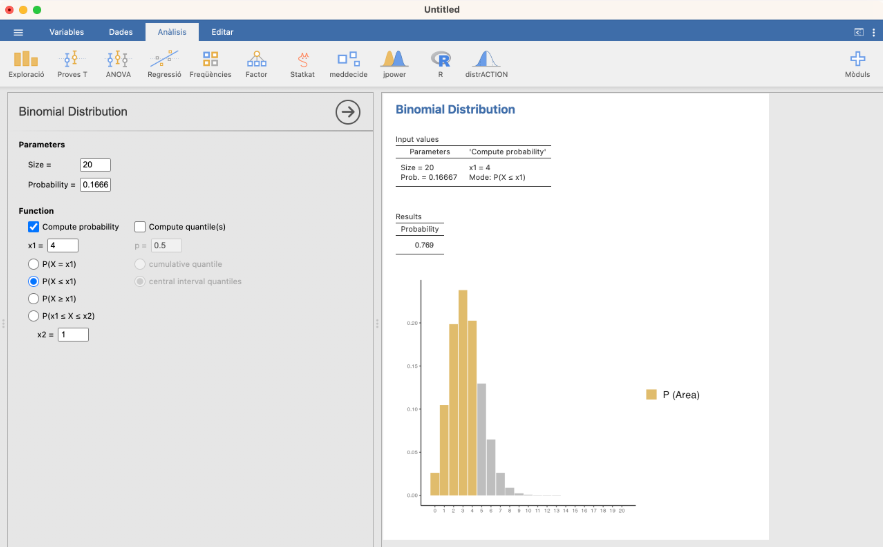Open the R editor module
Screen dimensions: 883x547
(x=440, y=64)
